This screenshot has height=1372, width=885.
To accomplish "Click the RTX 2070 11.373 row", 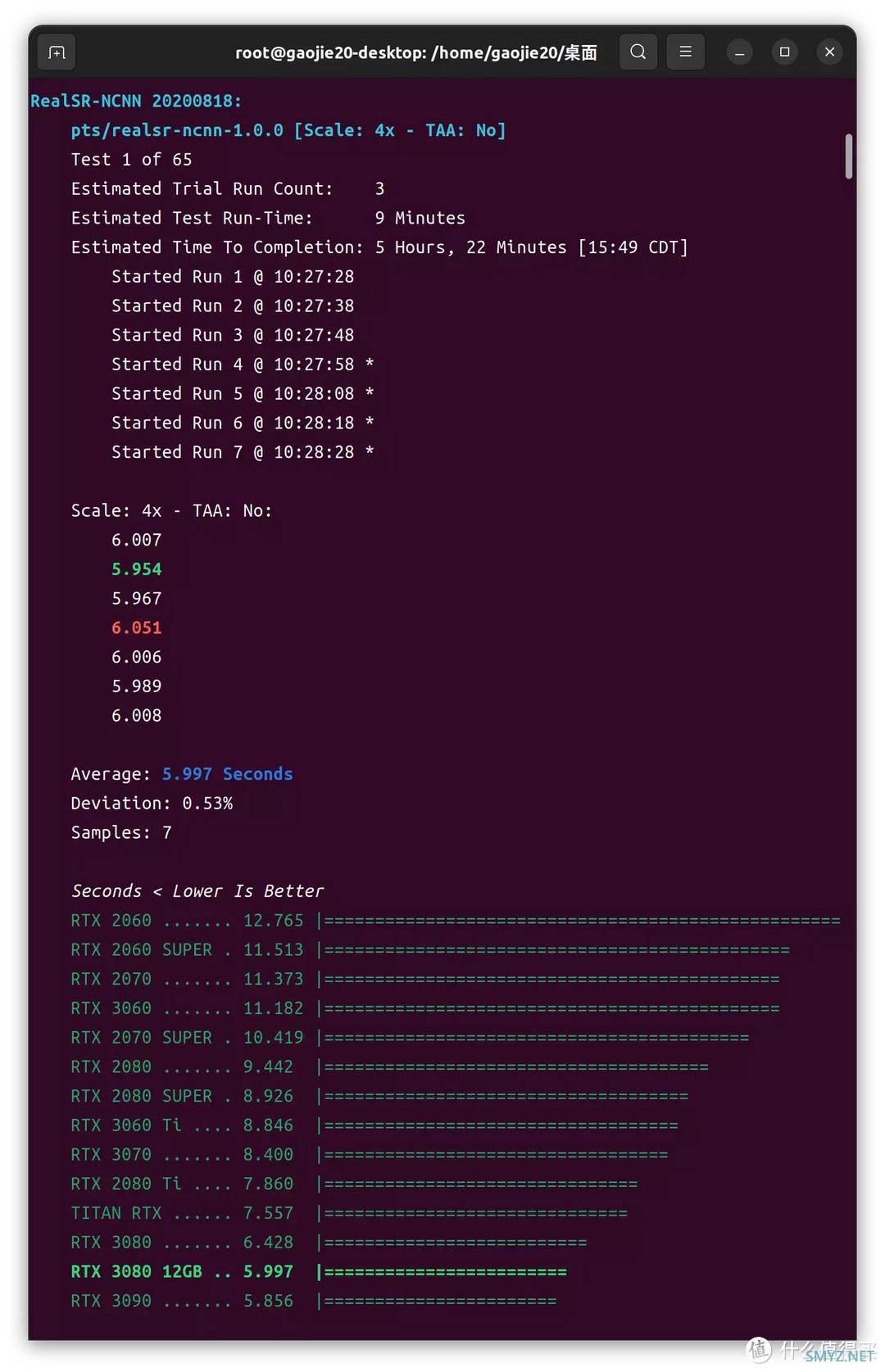I will 425,980.
